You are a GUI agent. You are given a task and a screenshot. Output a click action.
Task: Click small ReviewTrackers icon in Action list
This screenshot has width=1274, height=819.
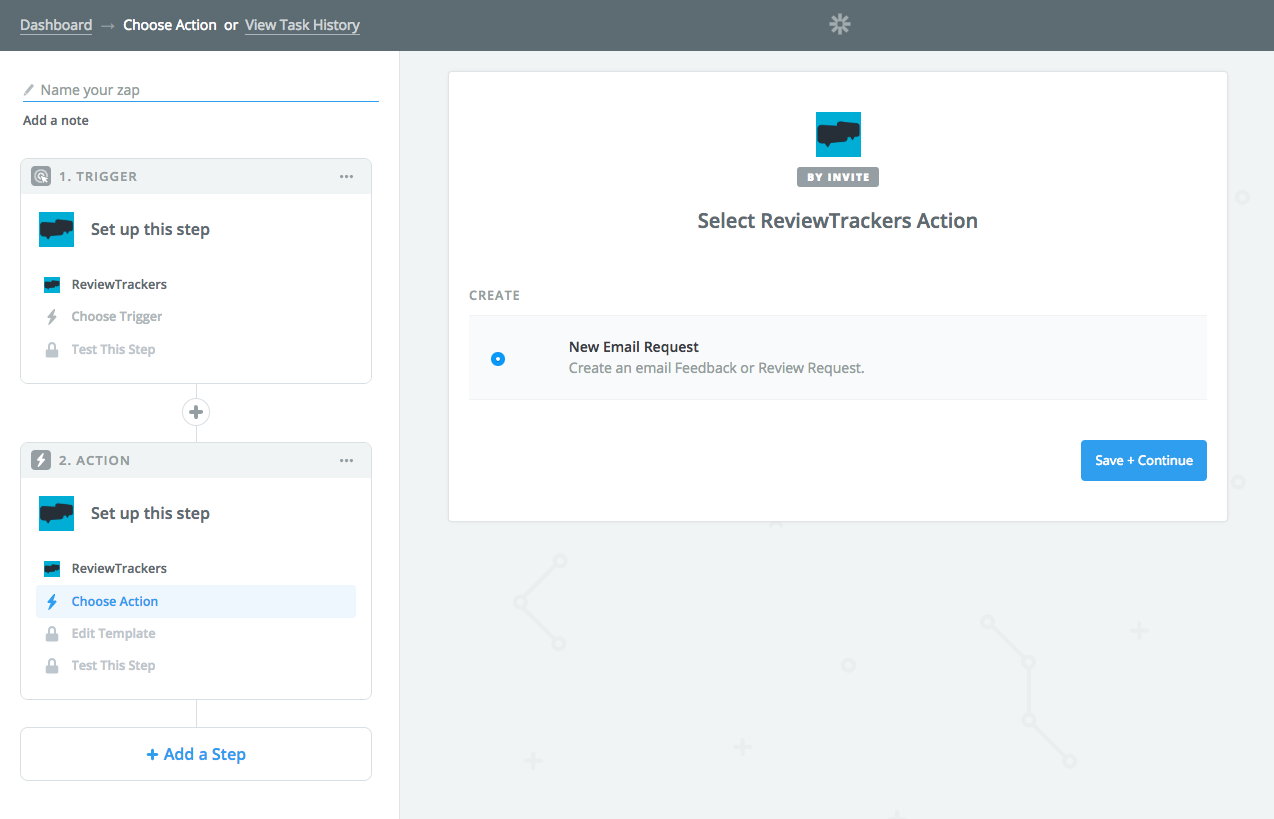pyautogui.click(x=52, y=569)
